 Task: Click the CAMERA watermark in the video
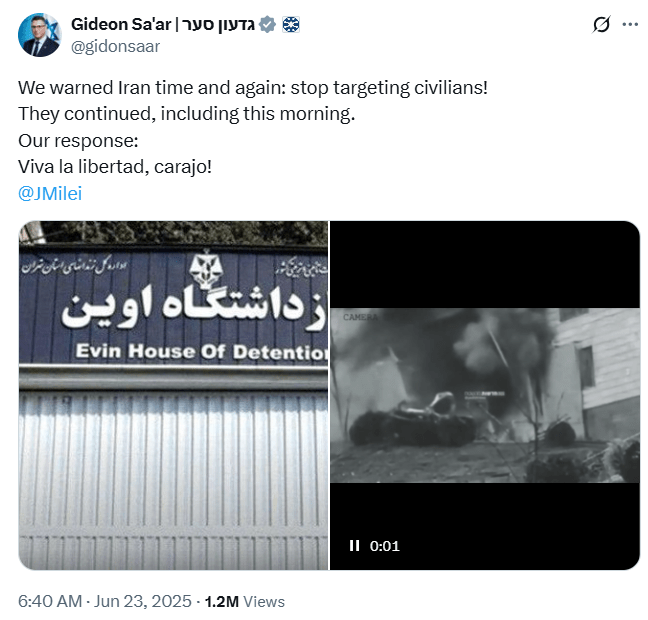(360, 317)
